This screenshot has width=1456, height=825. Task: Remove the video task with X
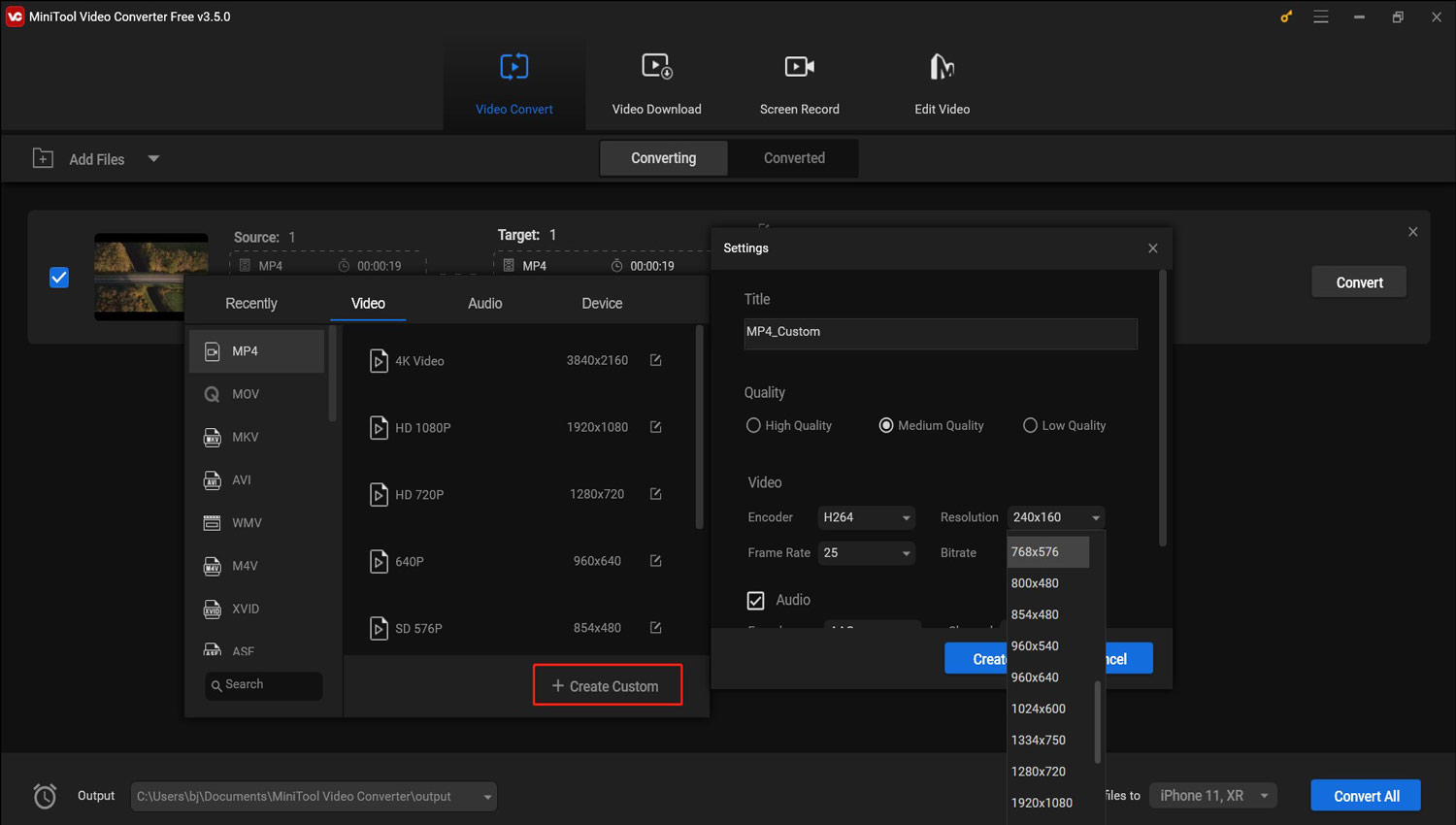[1413, 232]
